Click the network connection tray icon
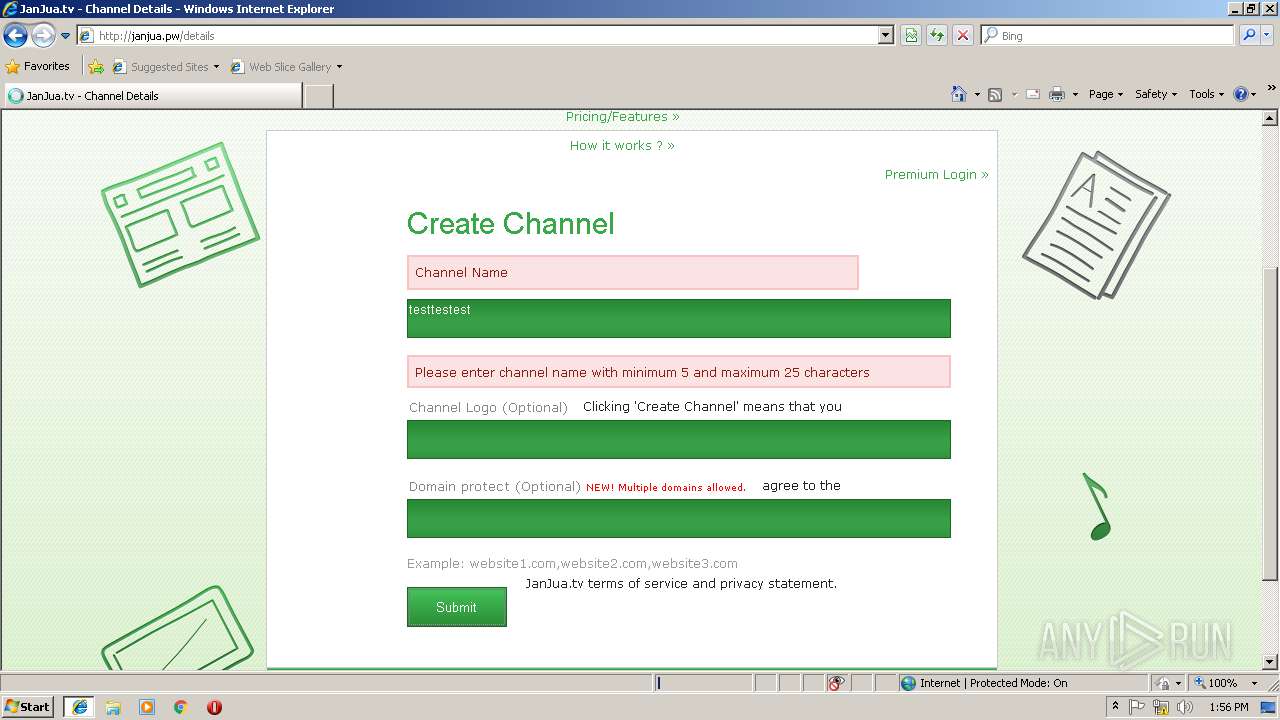Viewport: 1280px width, 720px height. tap(1162, 707)
